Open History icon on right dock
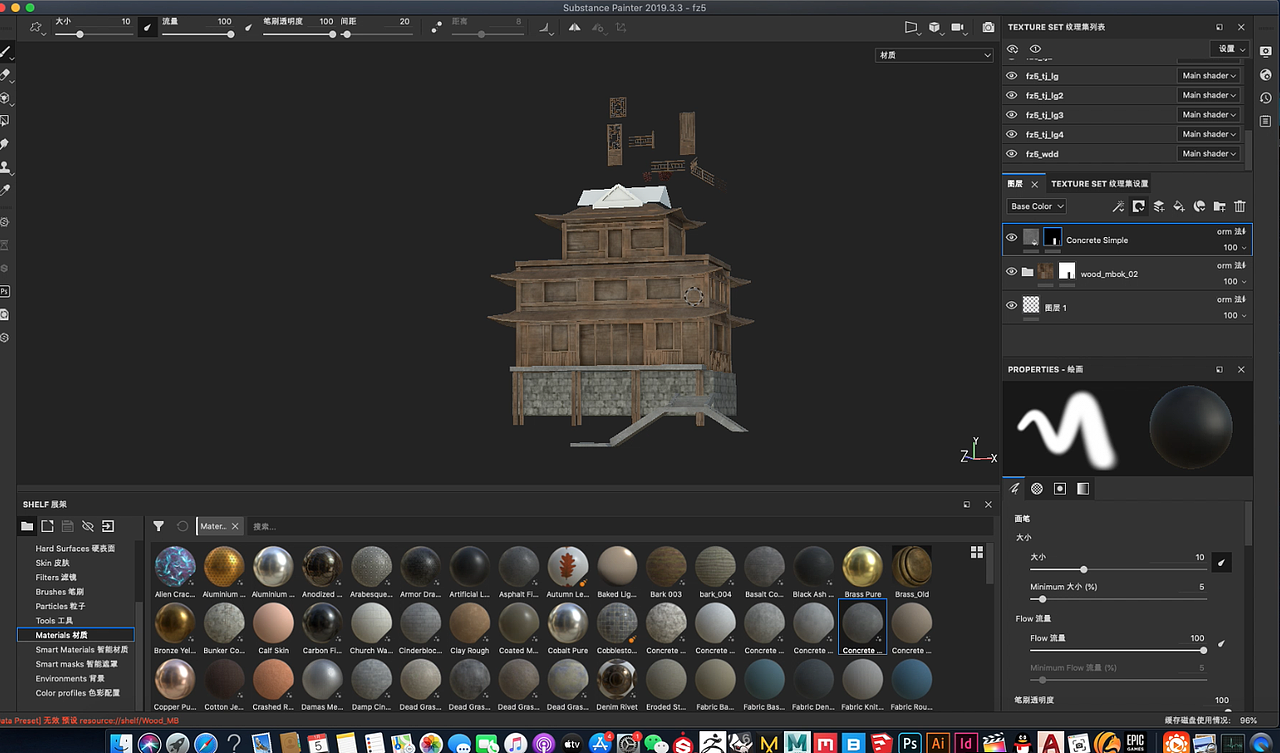The height and width of the screenshot is (753, 1280). (x=1265, y=98)
